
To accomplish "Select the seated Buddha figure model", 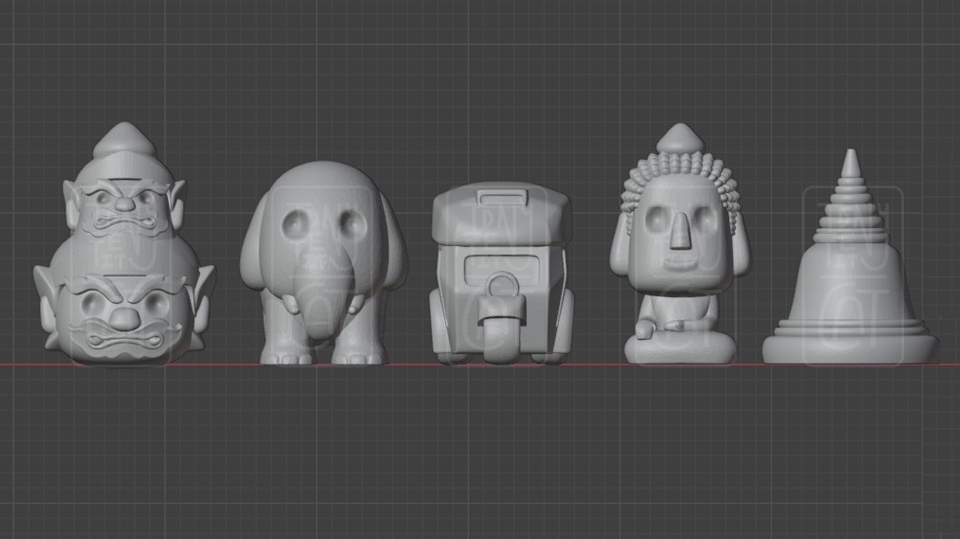I will [x=680, y=244].
